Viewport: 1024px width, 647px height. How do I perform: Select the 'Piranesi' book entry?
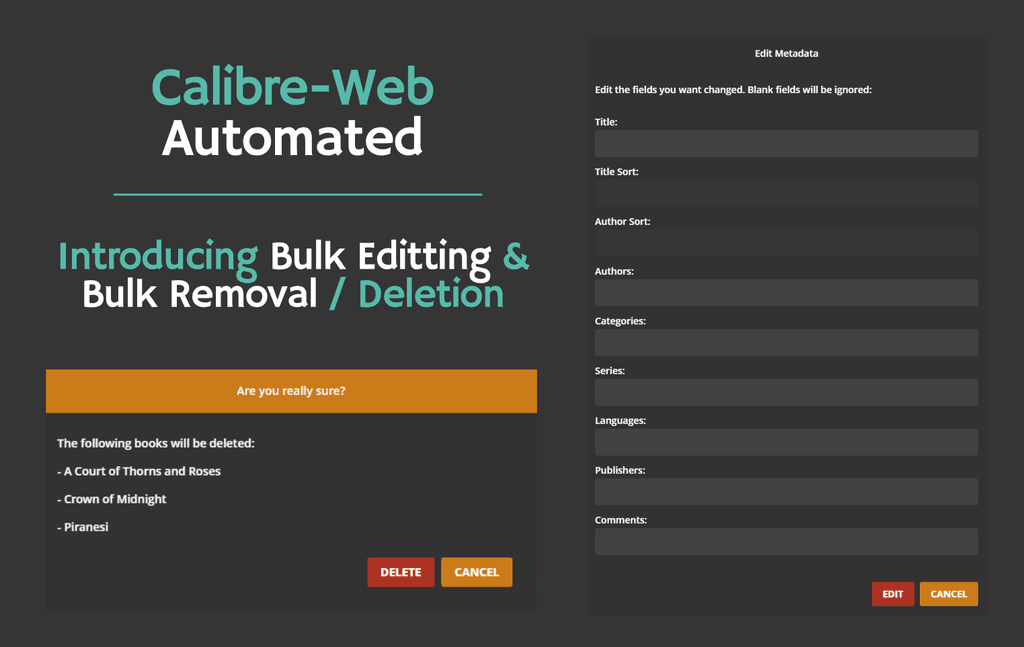85,527
